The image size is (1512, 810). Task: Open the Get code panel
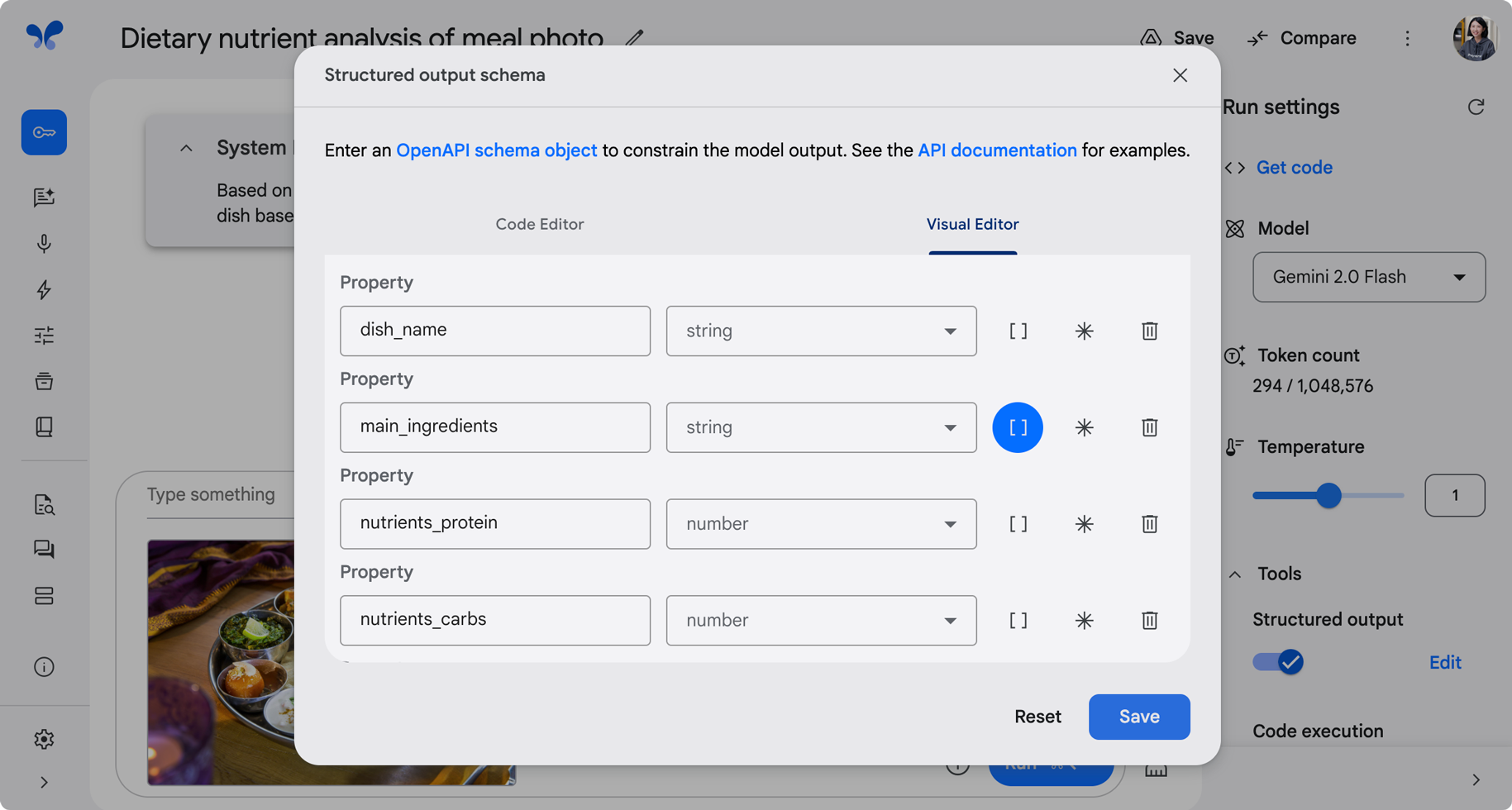1294,167
